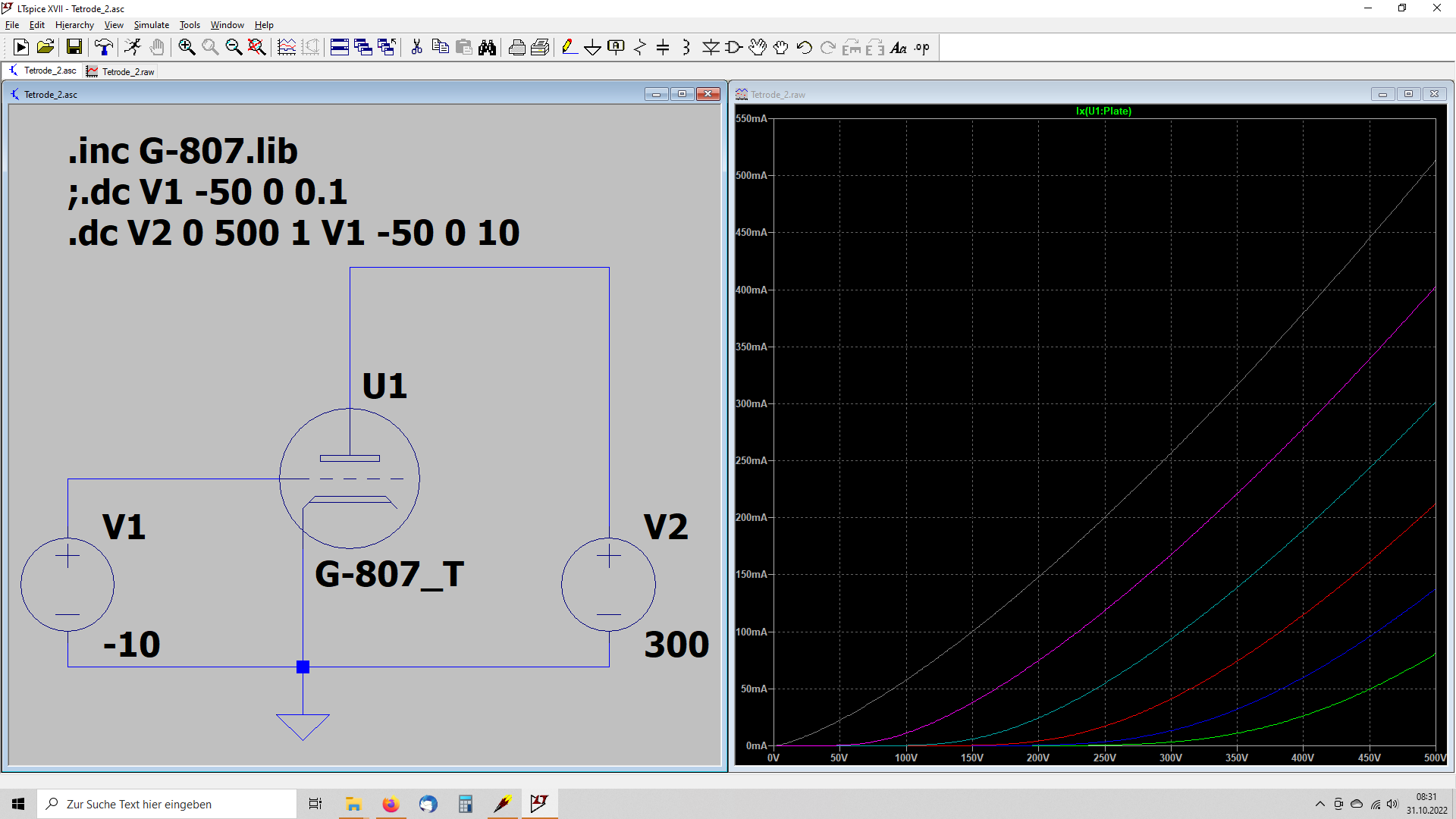Click the Halt simulation hand icon
The image size is (1456, 819).
(x=156, y=48)
